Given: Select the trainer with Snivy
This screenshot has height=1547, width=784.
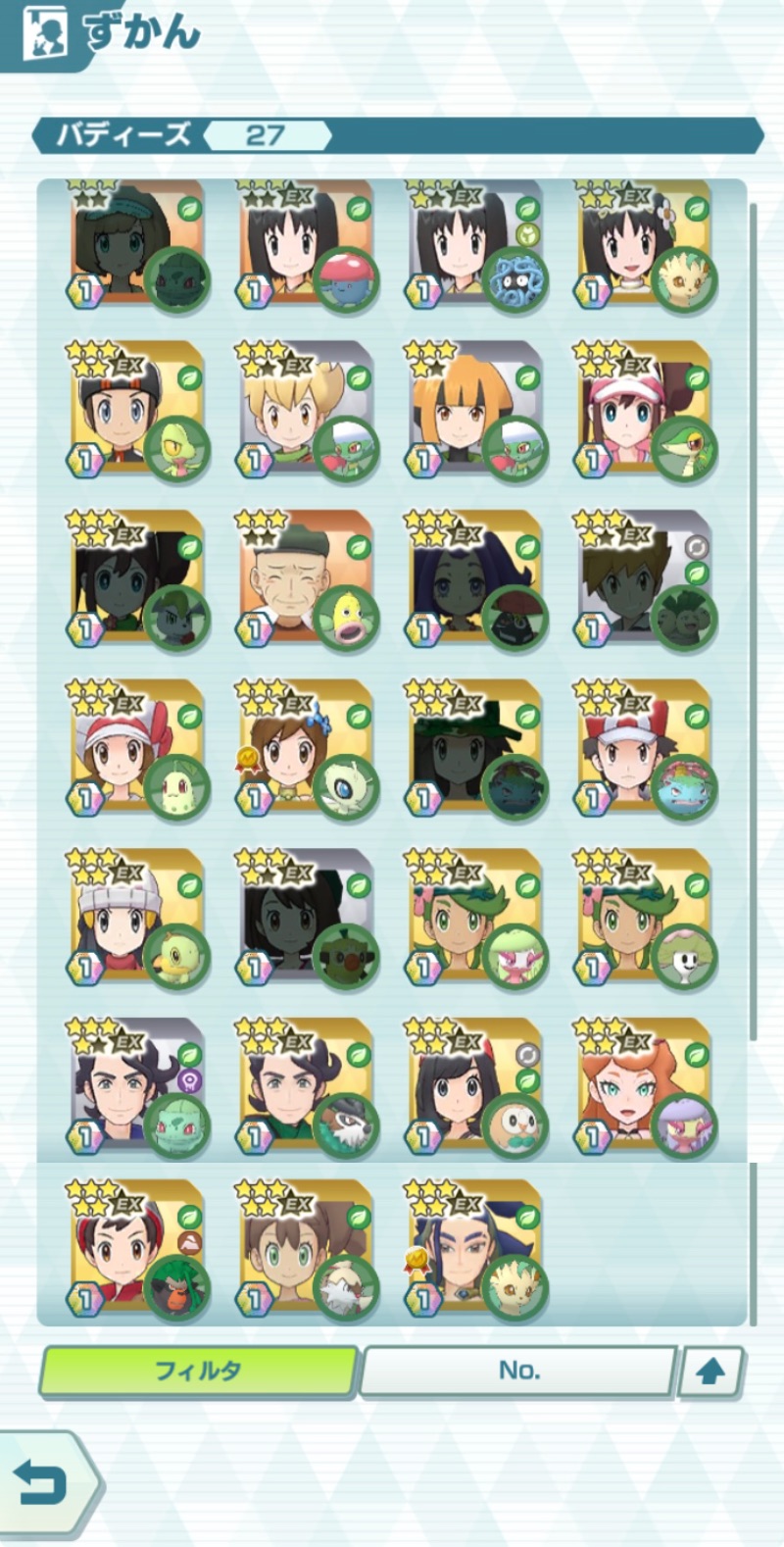Looking at the screenshot, I should click(x=645, y=413).
